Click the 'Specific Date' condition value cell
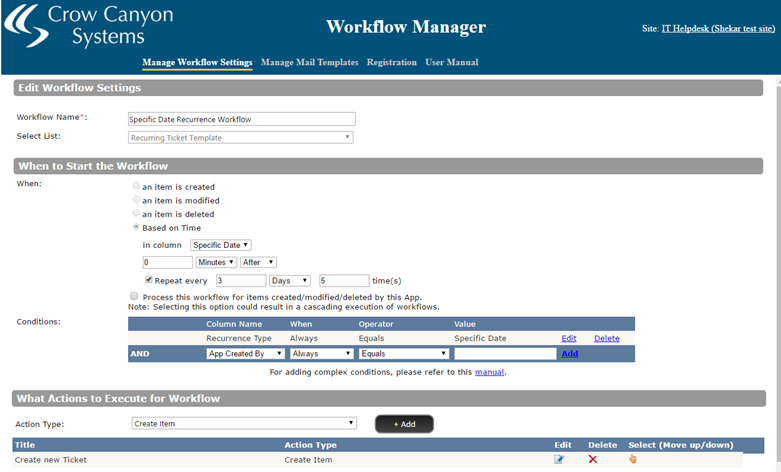 480,338
